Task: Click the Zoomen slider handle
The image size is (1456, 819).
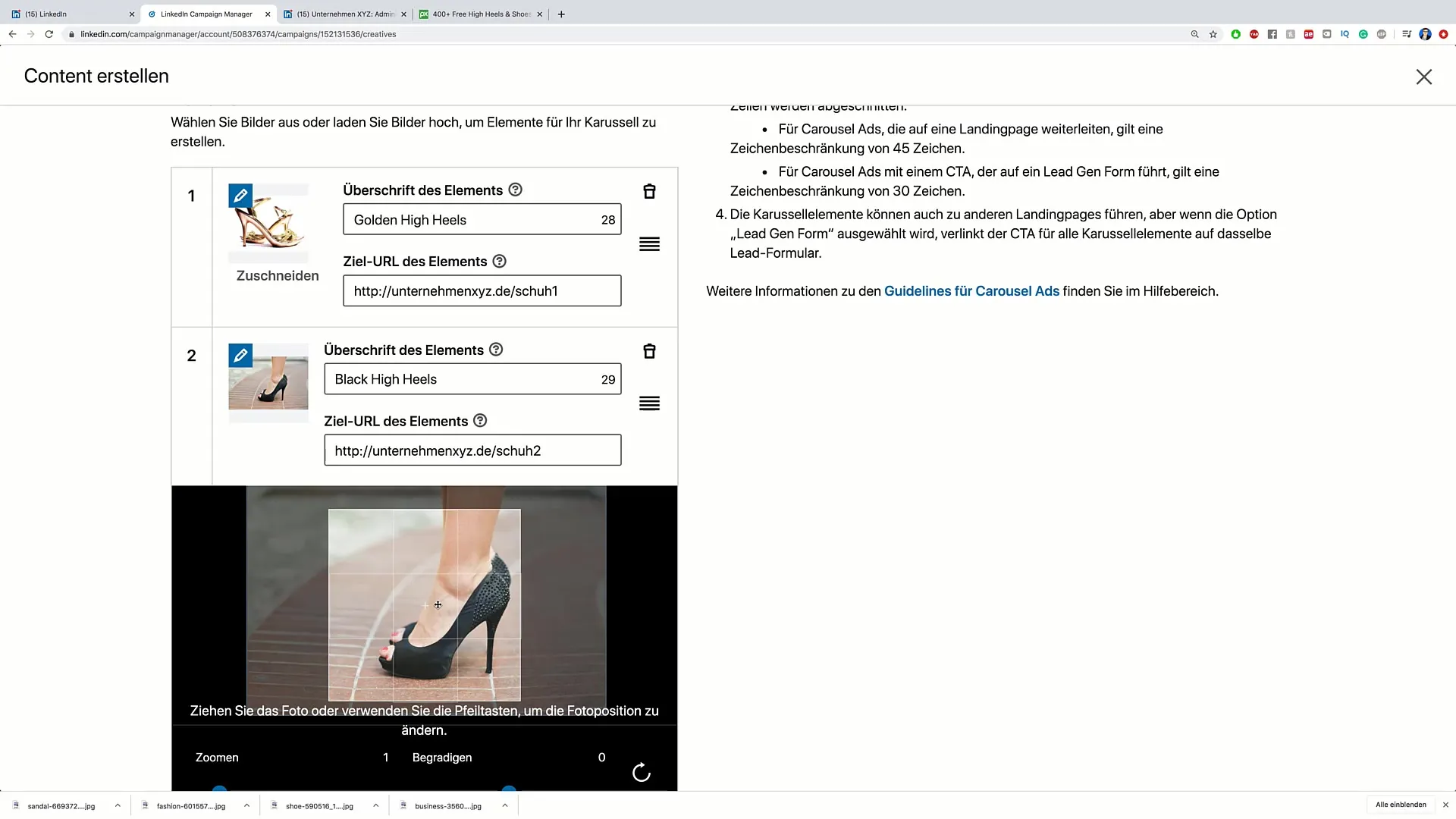Action: 219,789
